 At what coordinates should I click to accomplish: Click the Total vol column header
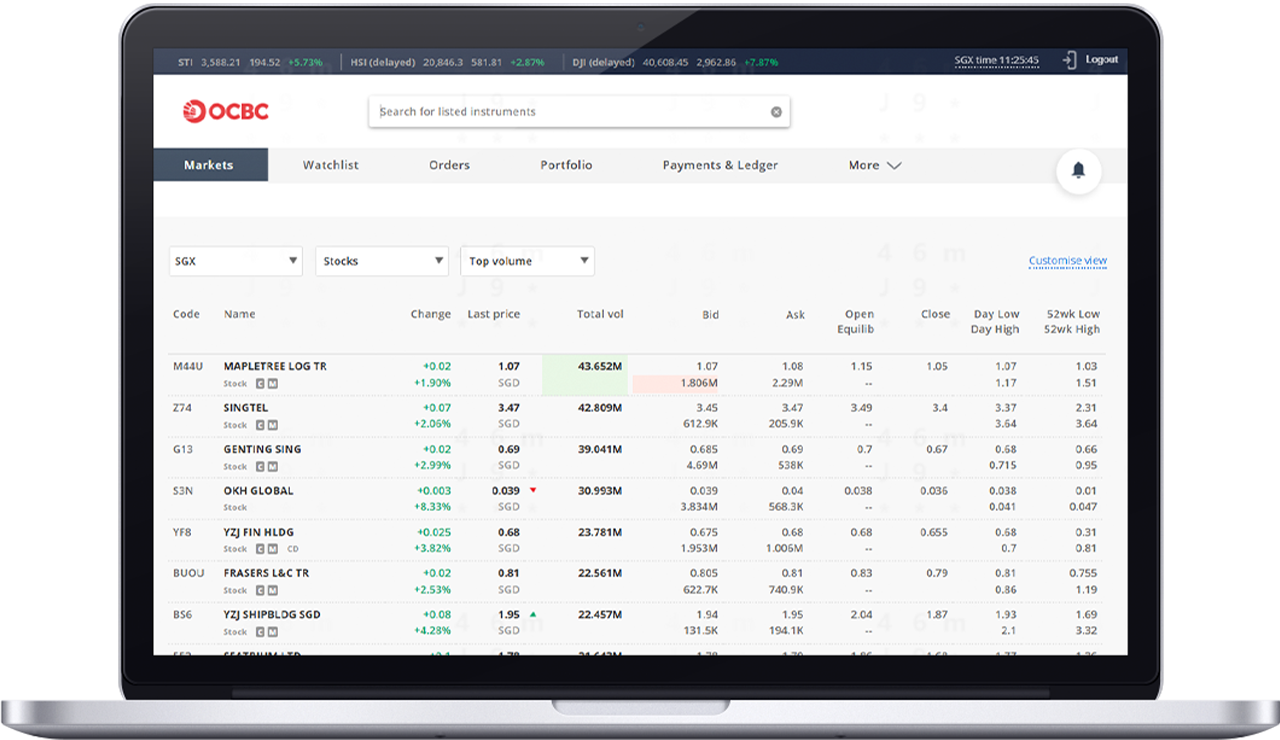pyautogui.click(x=600, y=314)
